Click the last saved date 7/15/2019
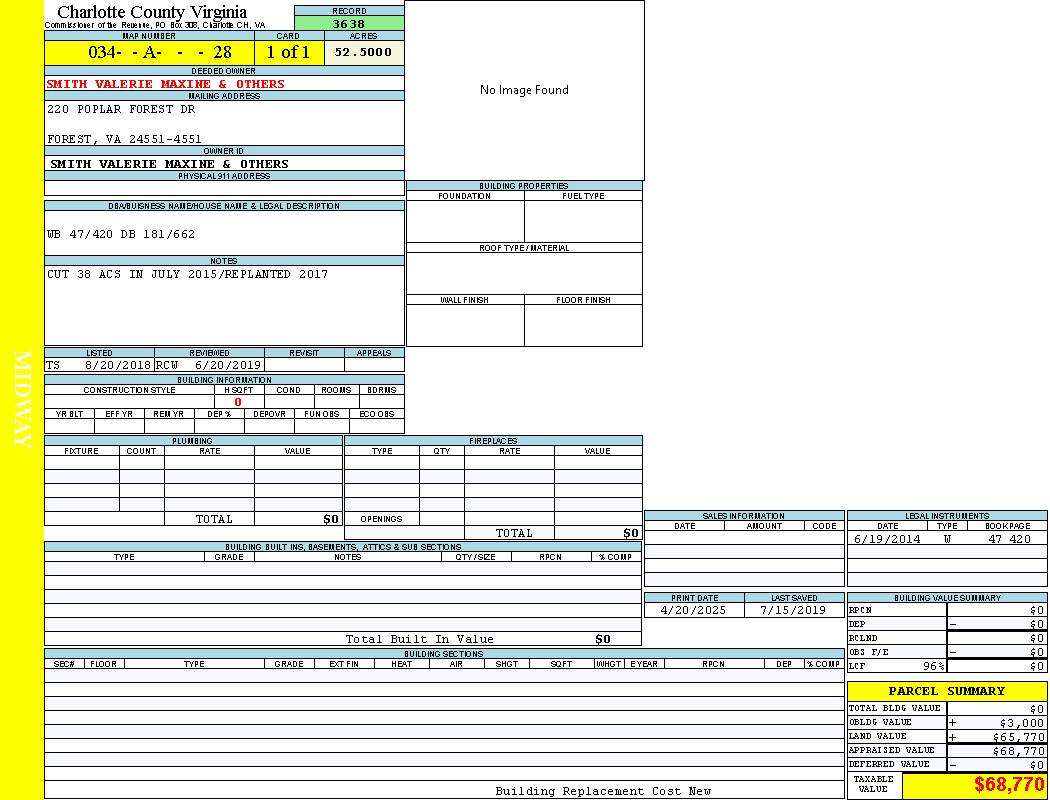Screen dimensions: 1050x800 click(793, 610)
